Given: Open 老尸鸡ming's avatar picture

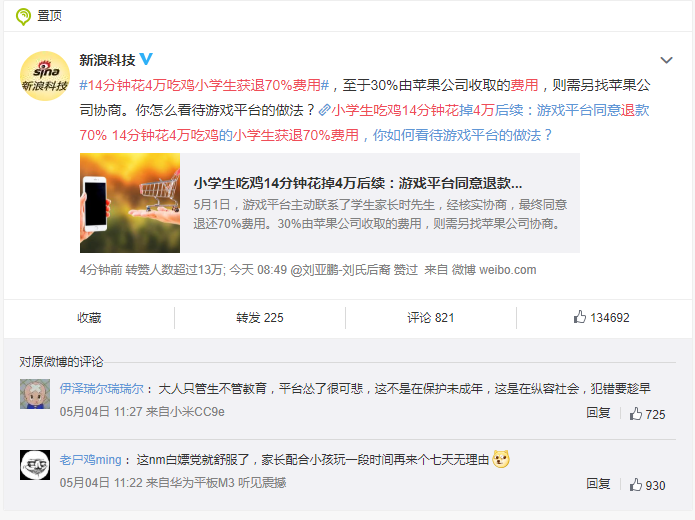Looking at the screenshot, I should click(35, 465).
